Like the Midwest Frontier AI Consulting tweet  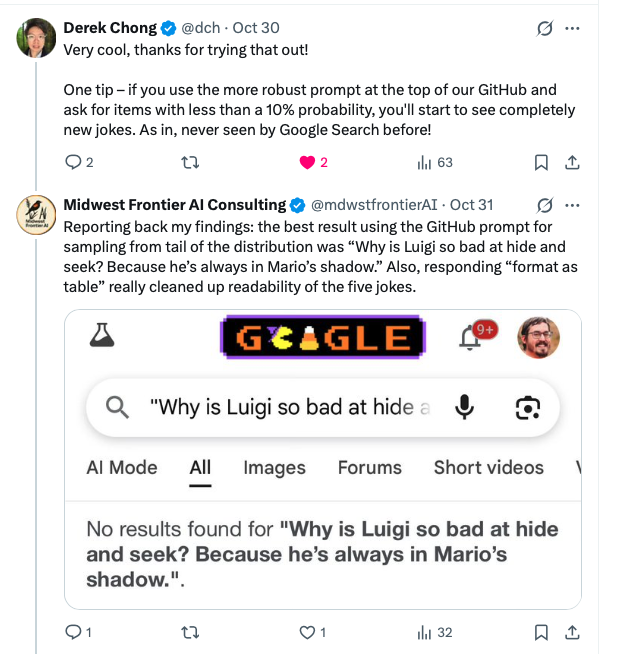[308, 632]
